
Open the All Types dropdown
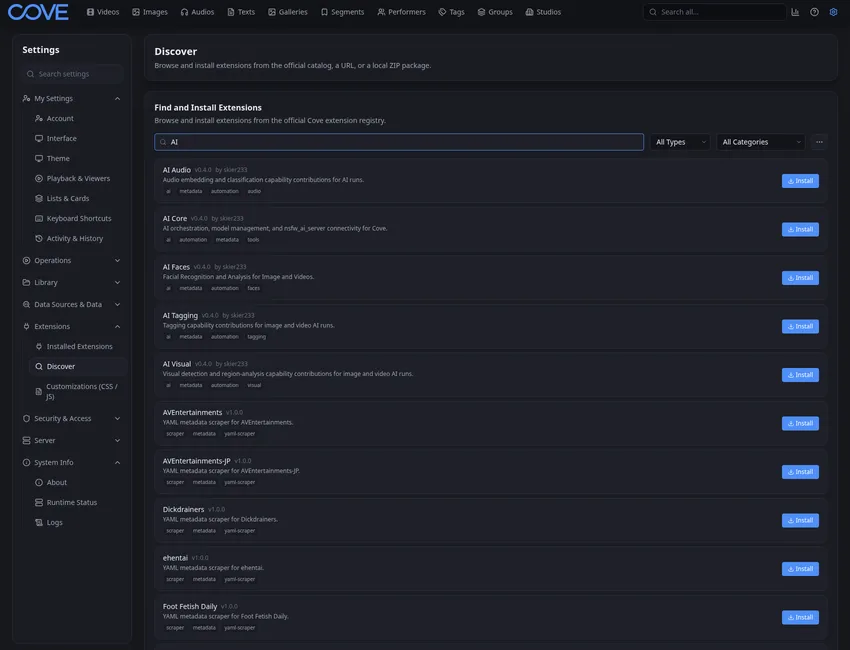coord(680,142)
